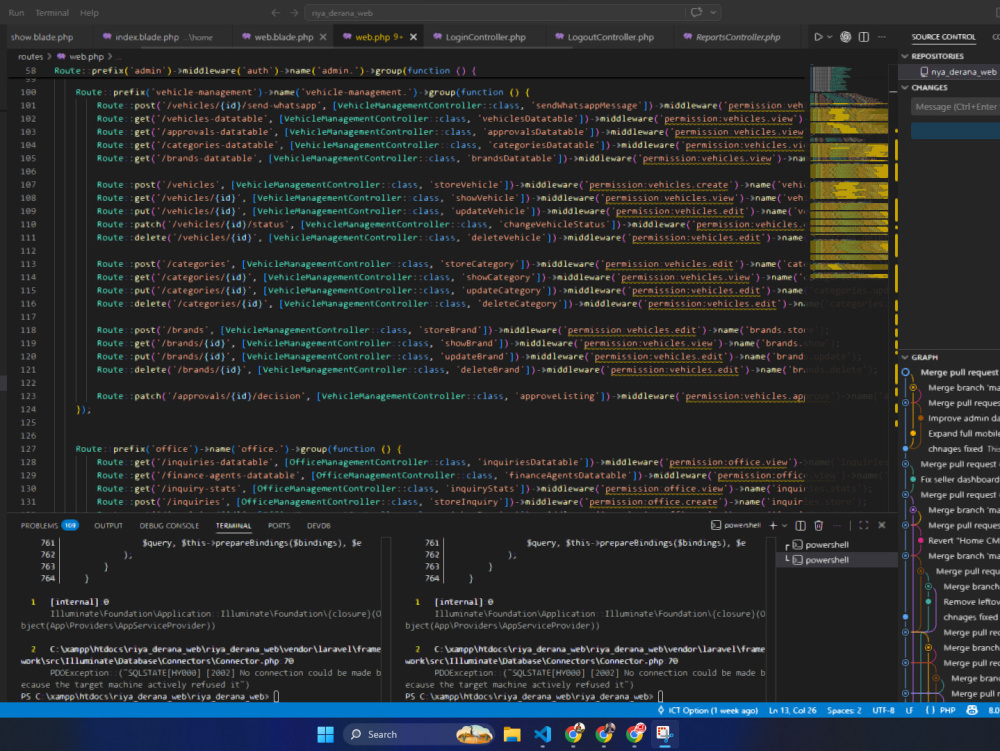The image size is (1000, 751).
Task: Select 'Revert Home CM' commit in graph
Action: 963,541
